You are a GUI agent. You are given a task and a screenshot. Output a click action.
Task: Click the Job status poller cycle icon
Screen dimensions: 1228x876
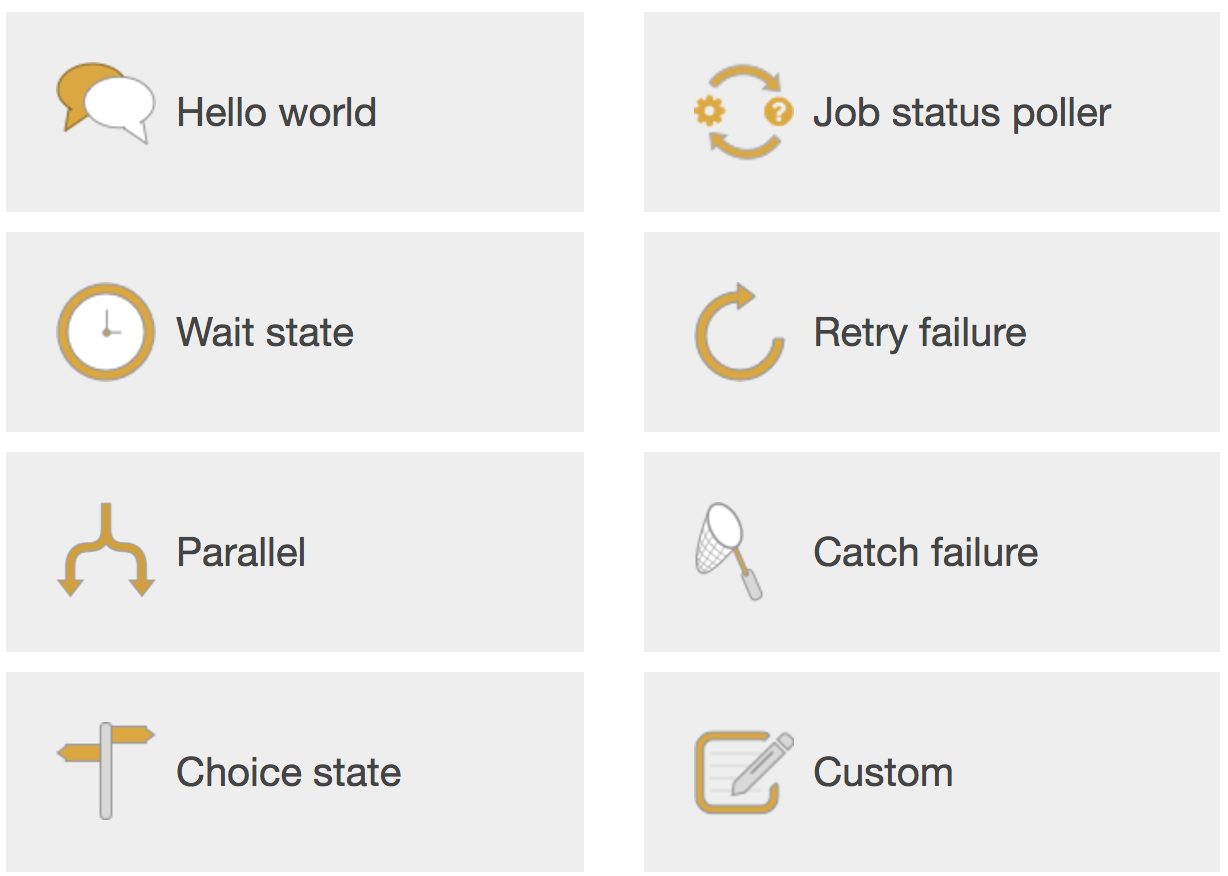pyautogui.click(x=743, y=112)
